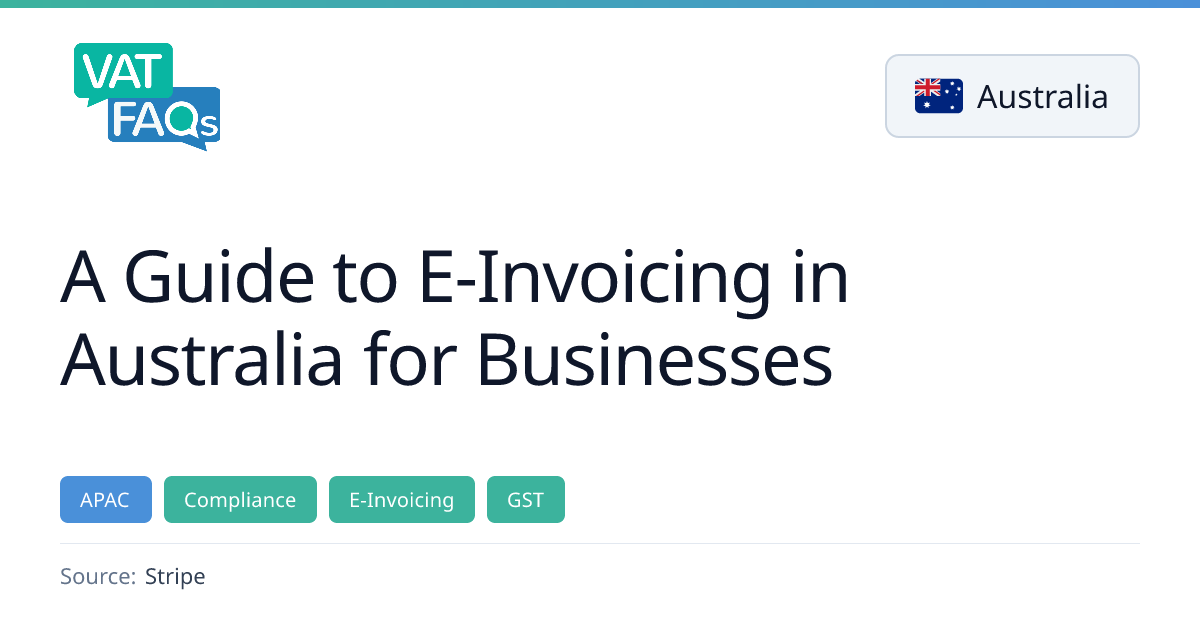Click the Australian flag icon
Image resolution: width=1200 pixels, height=630 pixels.
click(938, 96)
